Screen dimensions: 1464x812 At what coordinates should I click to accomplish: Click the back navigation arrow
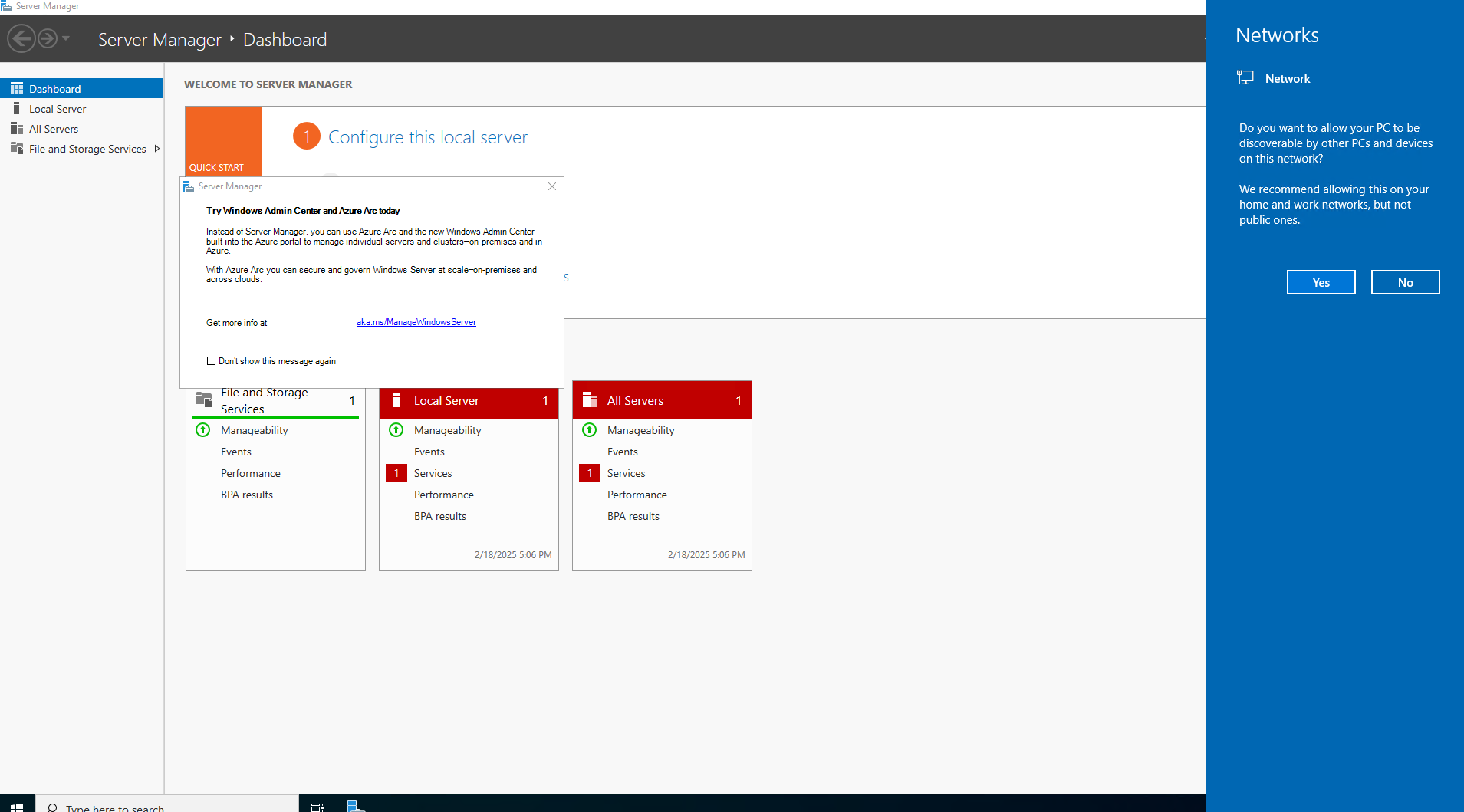tap(21, 38)
